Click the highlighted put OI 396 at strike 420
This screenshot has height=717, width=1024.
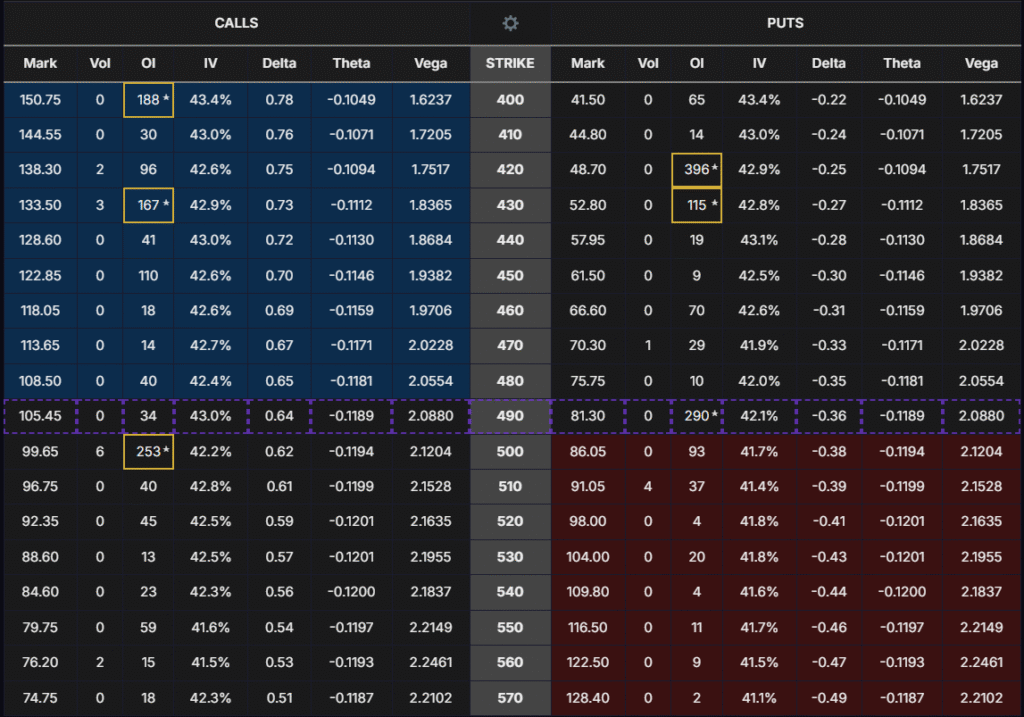[697, 170]
